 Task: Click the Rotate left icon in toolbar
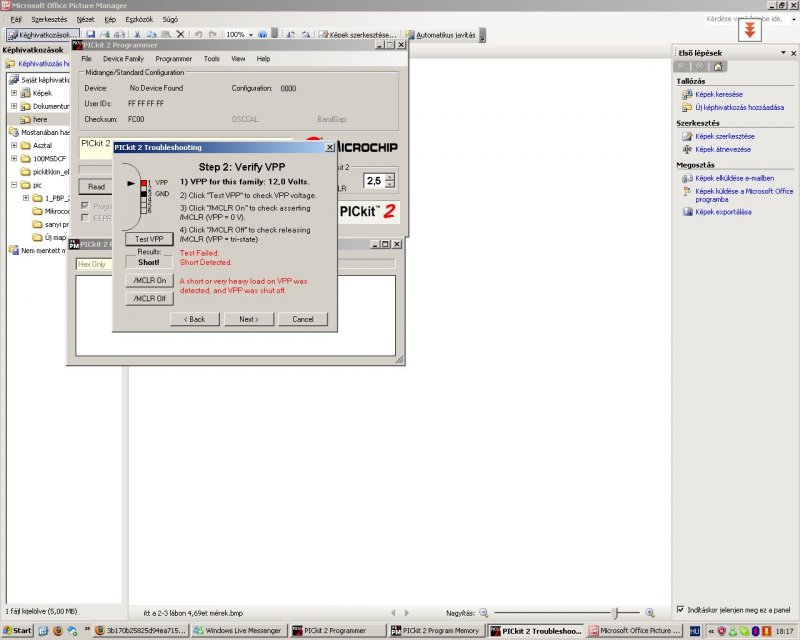291,35
